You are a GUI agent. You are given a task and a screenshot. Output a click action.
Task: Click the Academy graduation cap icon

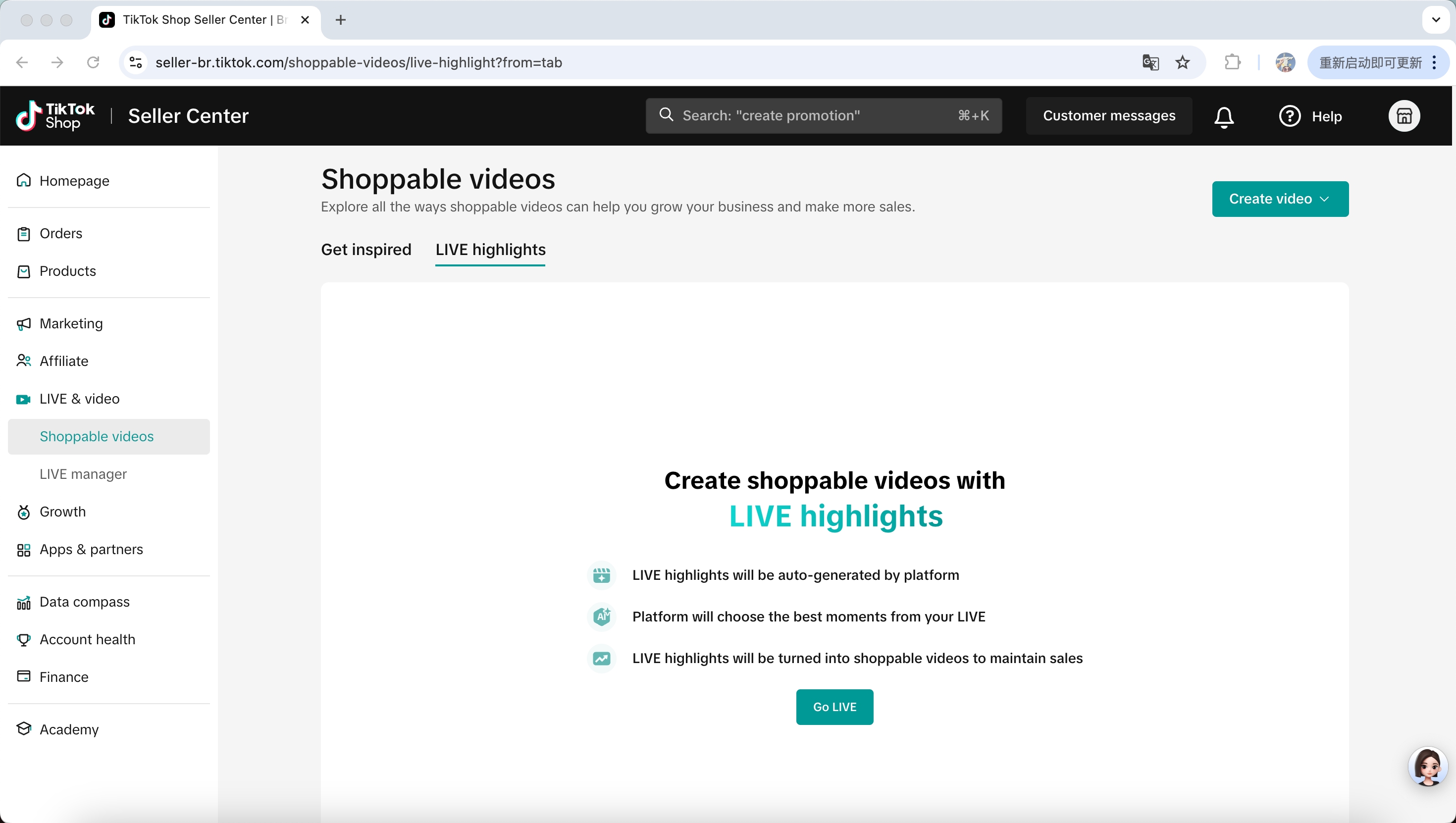24,728
